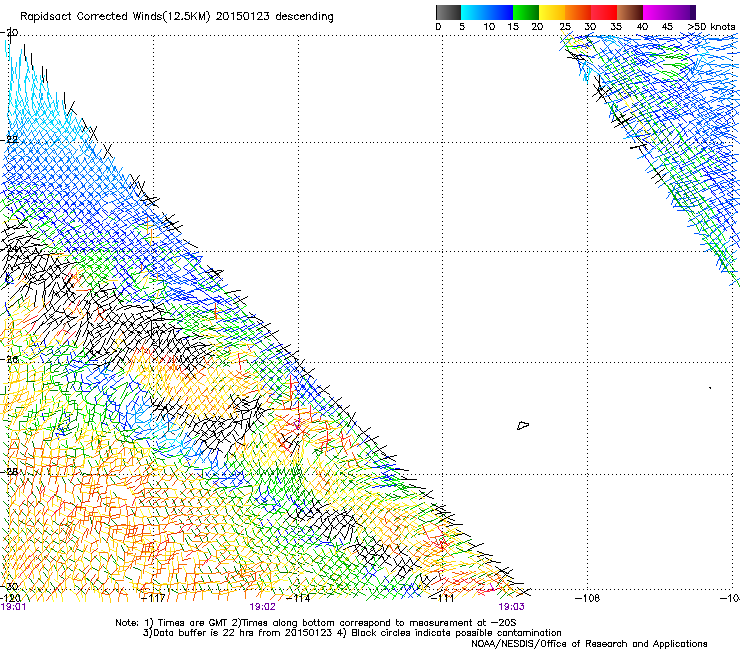Click the '-114' longitude axis label
This screenshot has height=650, width=740.
[298, 598]
